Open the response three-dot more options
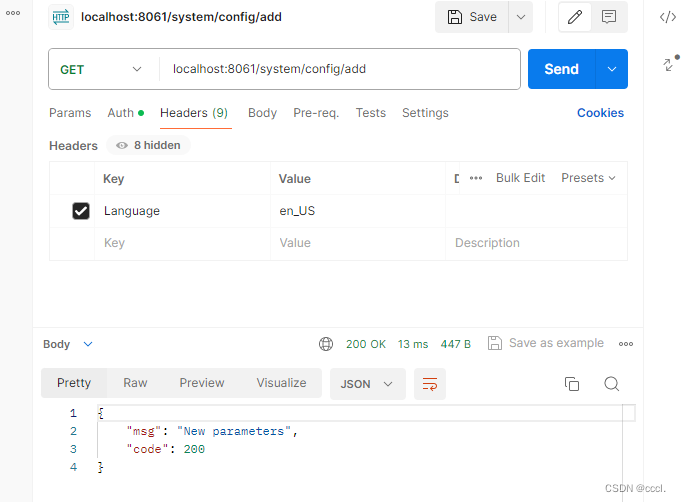681x502 pixels. tap(625, 344)
